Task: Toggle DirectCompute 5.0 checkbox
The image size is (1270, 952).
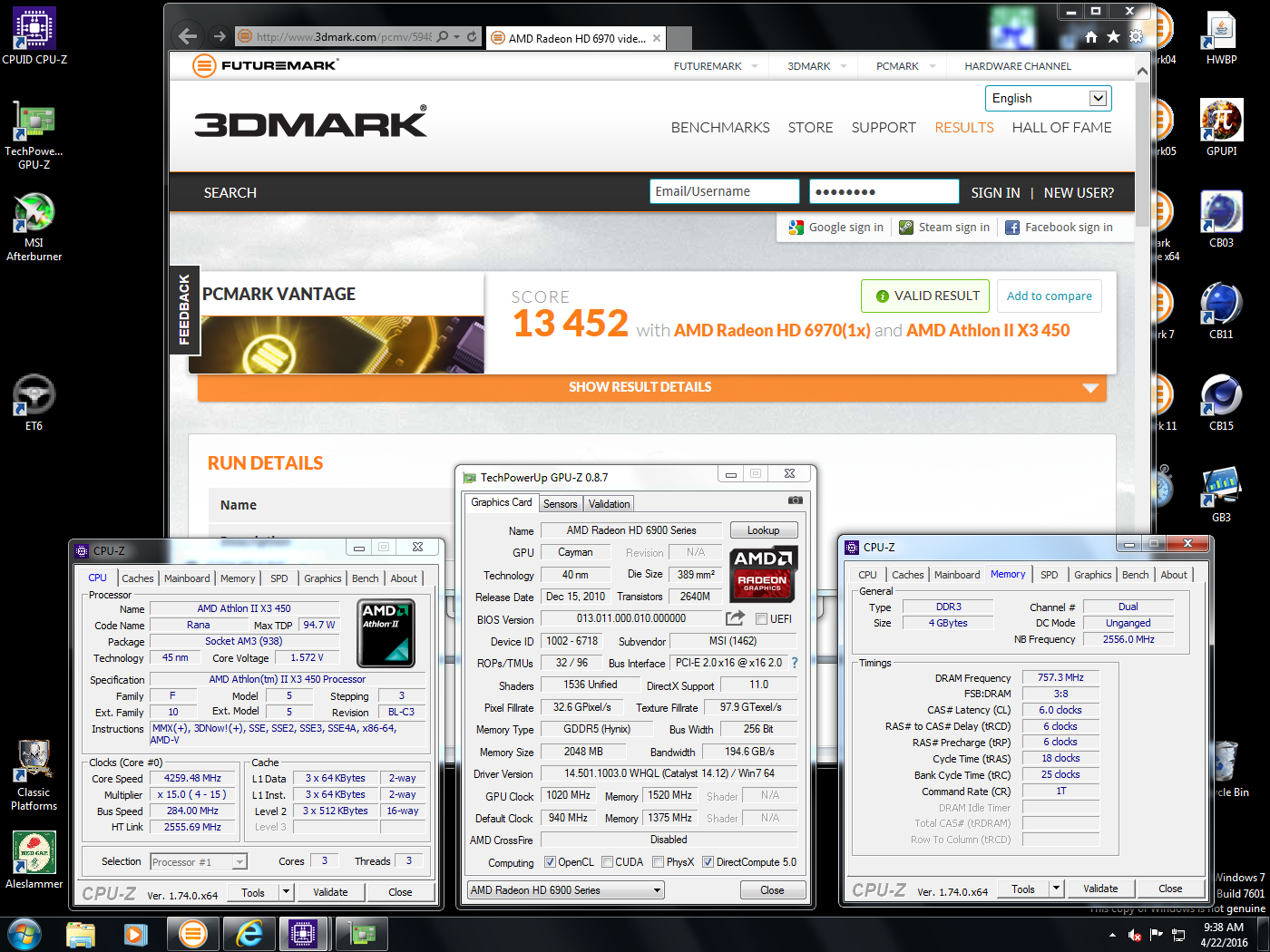Action: (x=708, y=862)
